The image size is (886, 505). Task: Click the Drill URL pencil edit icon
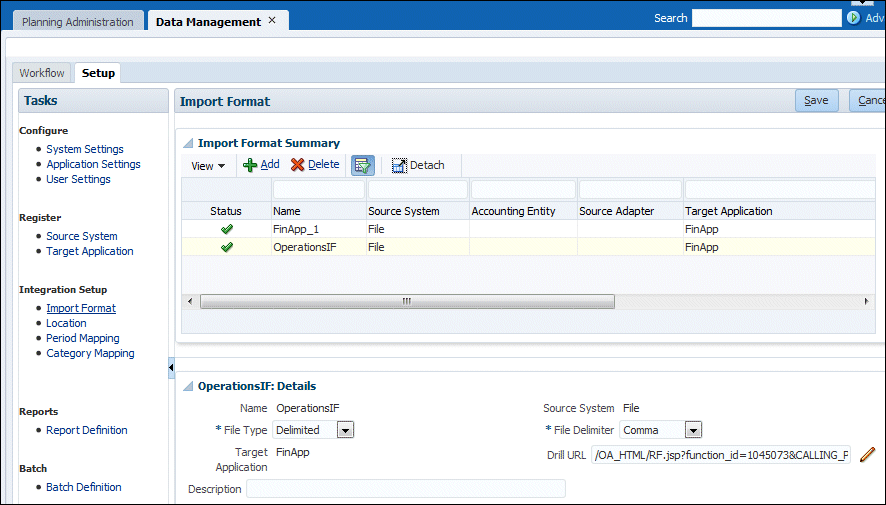(x=867, y=455)
